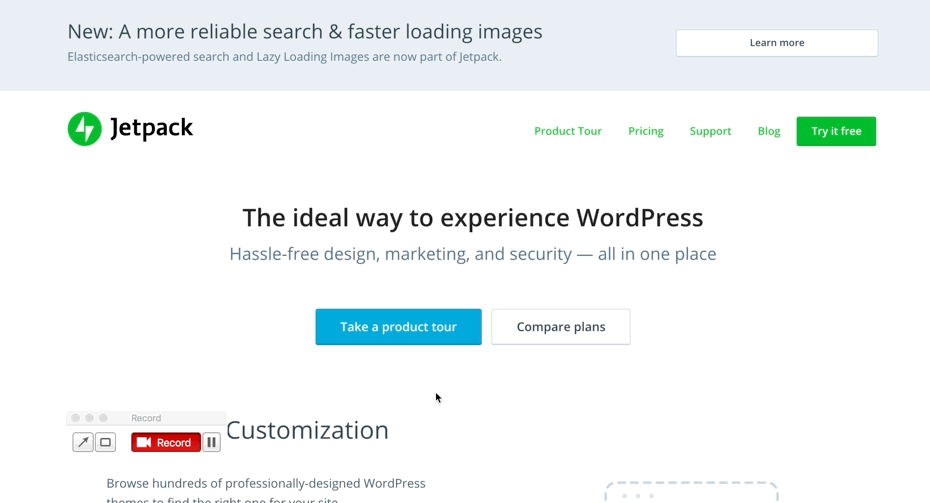This screenshot has width=930, height=503.
Task: Click the Jetpack green lightning logo icon
Action: pyautogui.click(x=84, y=129)
